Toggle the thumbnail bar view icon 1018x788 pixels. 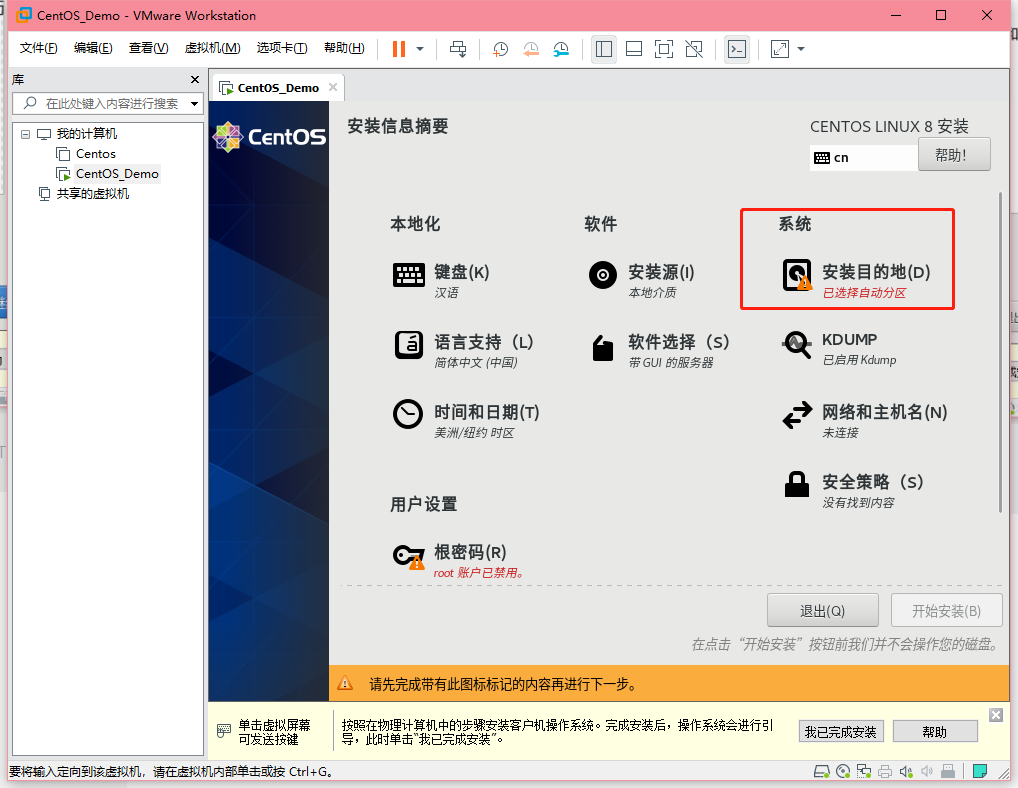(634, 49)
